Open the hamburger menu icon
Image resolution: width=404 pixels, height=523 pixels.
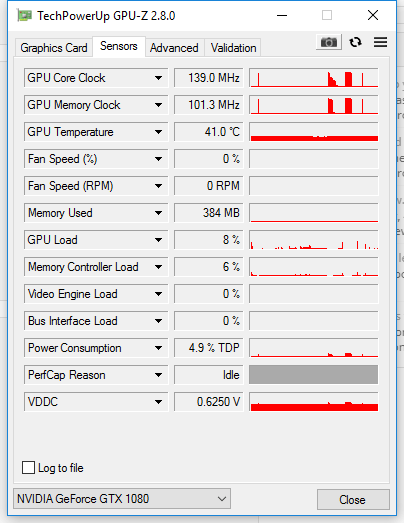pyautogui.click(x=380, y=42)
